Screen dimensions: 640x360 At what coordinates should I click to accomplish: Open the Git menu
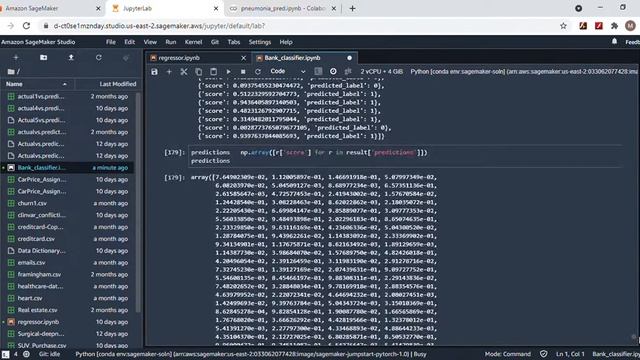click(x=215, y=42)
